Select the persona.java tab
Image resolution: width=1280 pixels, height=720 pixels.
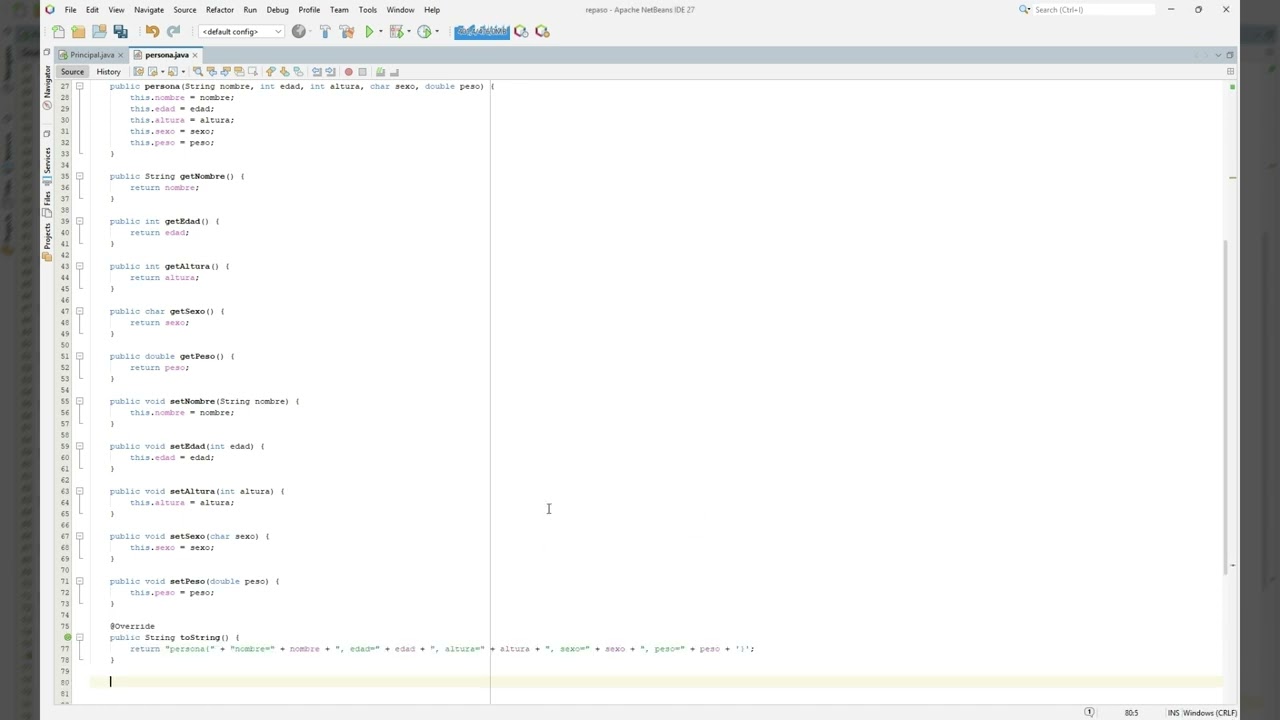tap(166, 55)
